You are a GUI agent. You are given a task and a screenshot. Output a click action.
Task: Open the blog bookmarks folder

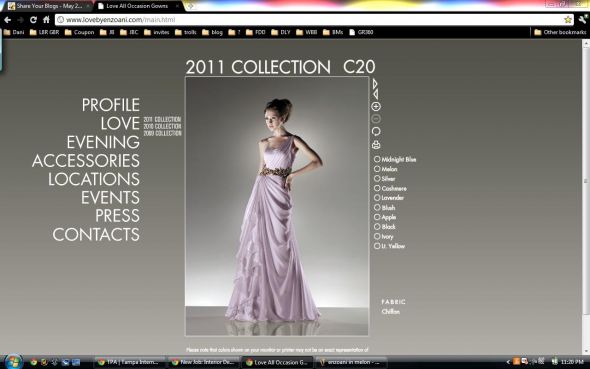[x=213, y=32]
